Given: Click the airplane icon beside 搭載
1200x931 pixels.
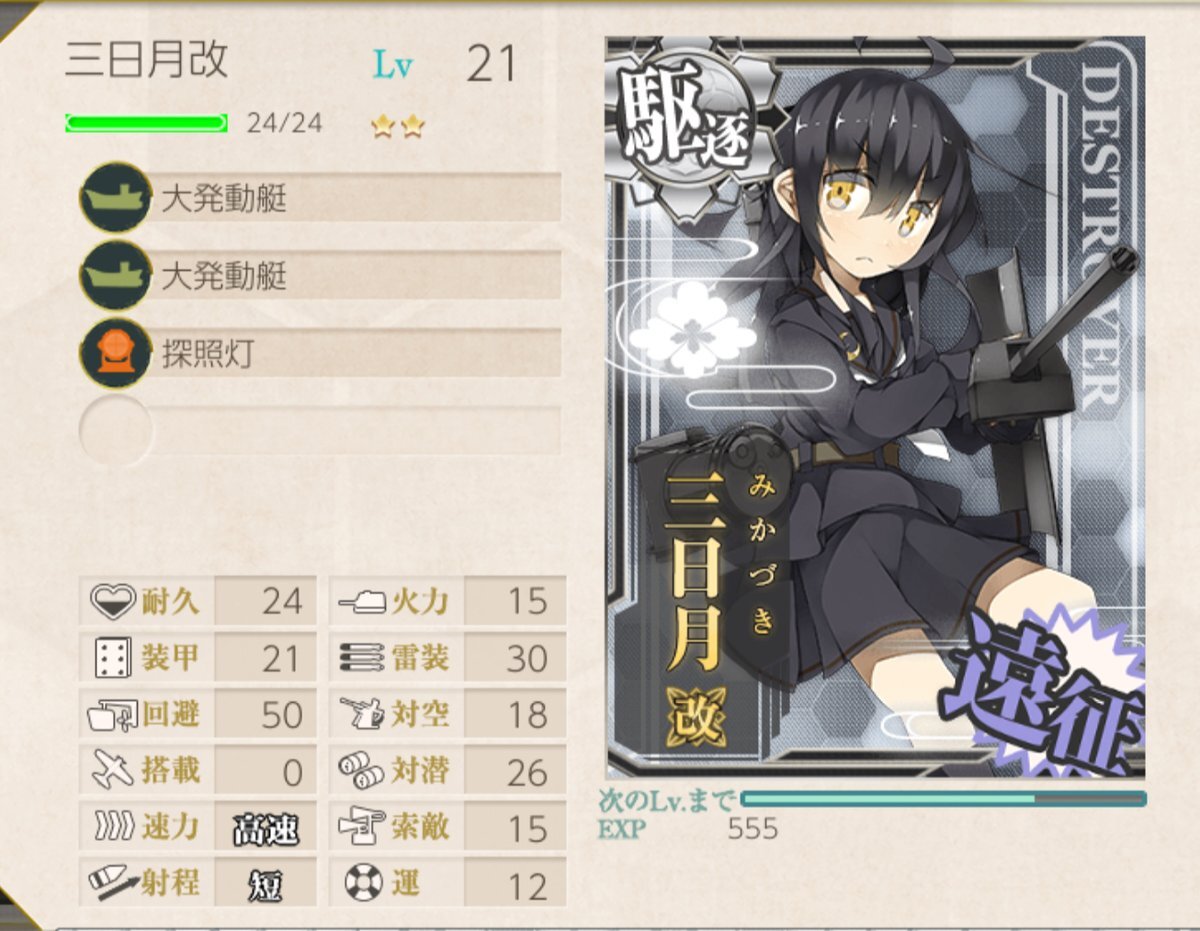Looking at the screenshot, I should point(113,770).
